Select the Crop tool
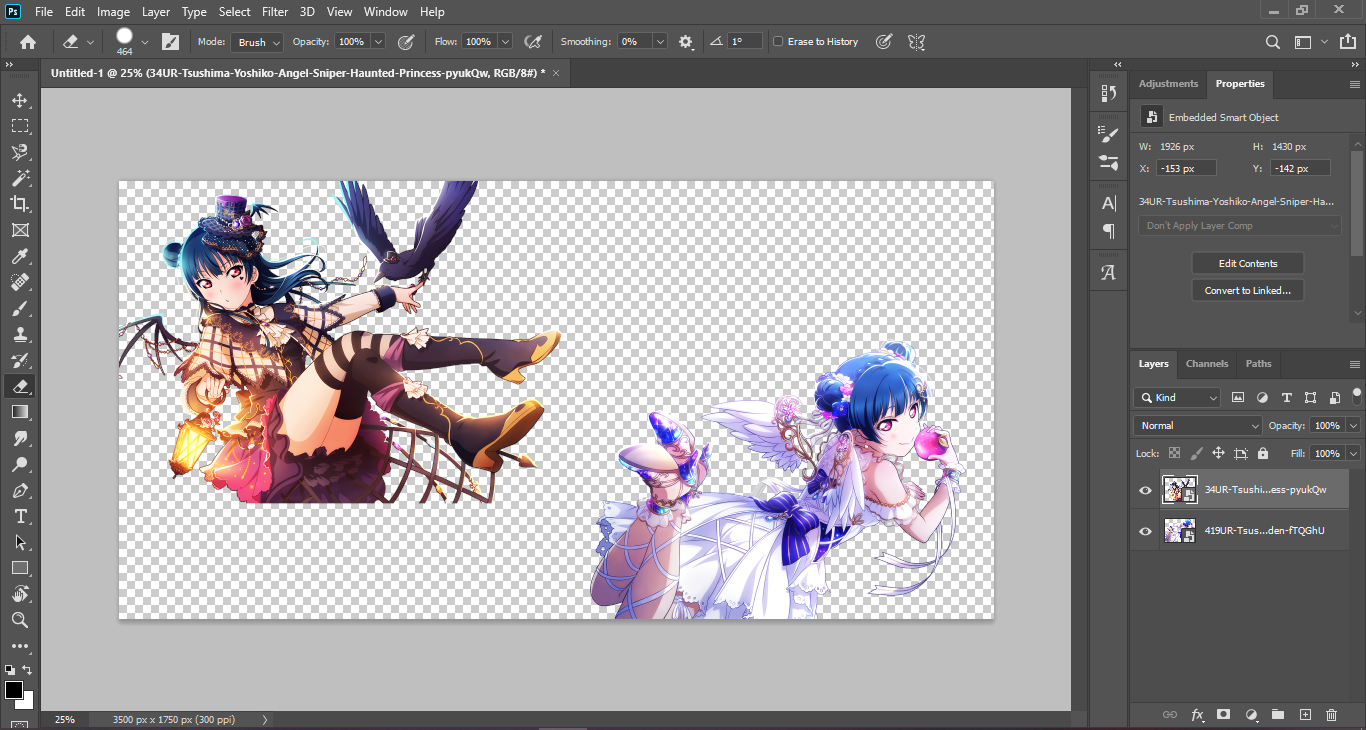 (x=19, y=204)
